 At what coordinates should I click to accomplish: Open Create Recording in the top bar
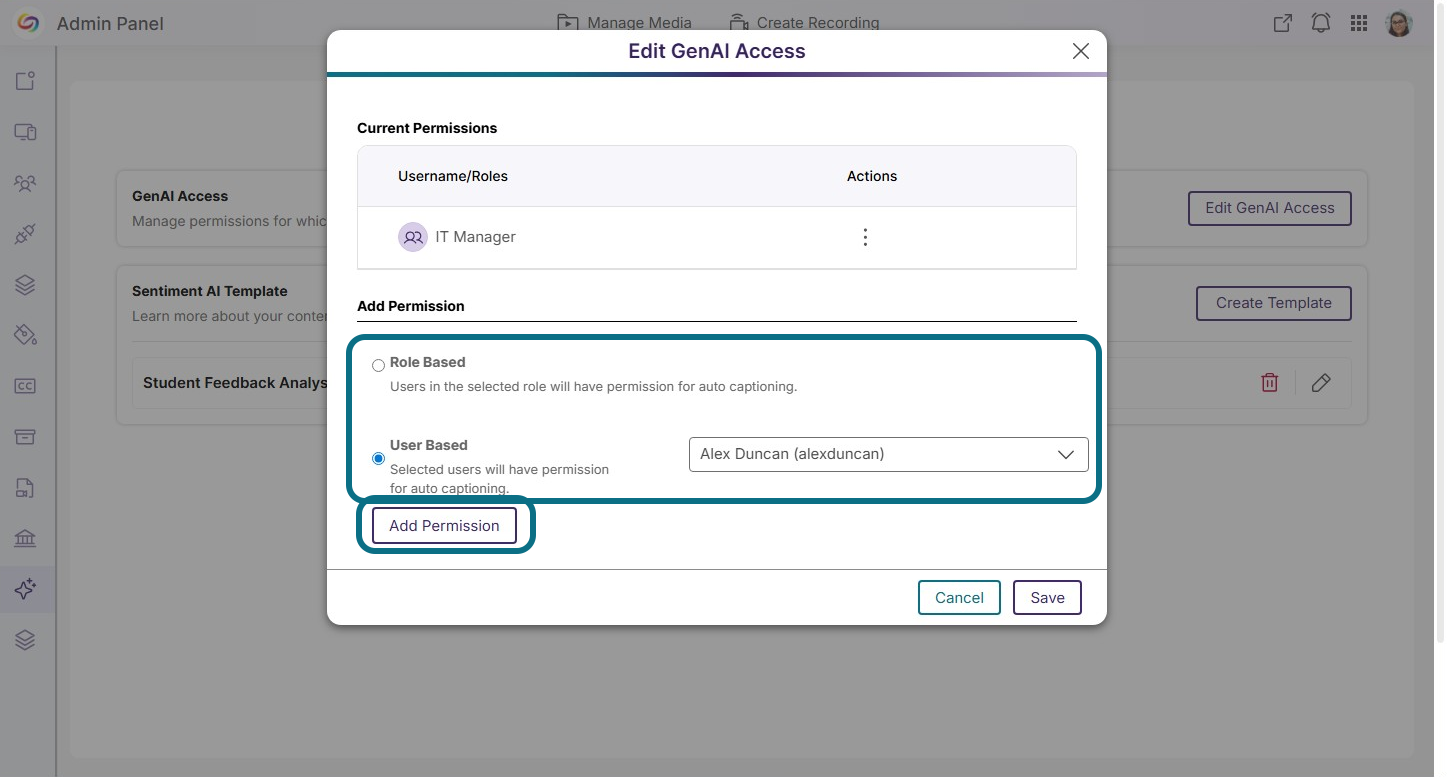pos(804,22)
